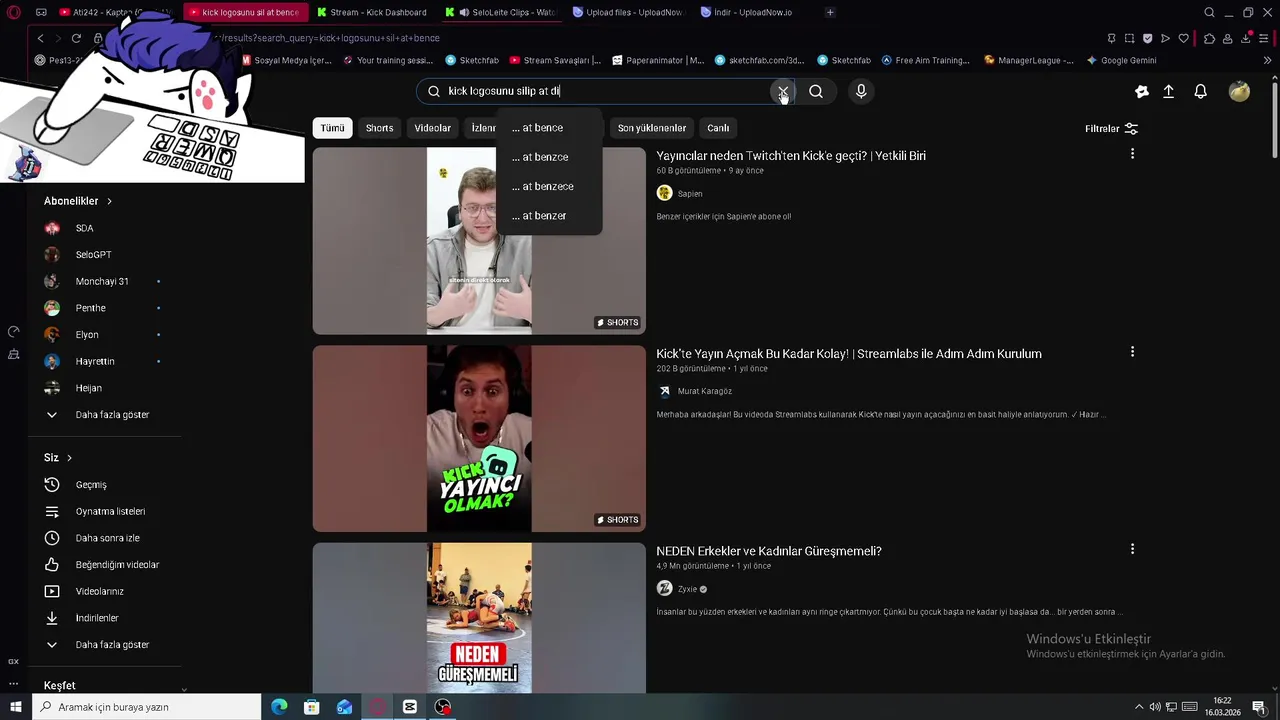The image size is (1280, 720).
Task: Open the Free Aim Training bookmark
Action: 925,60
